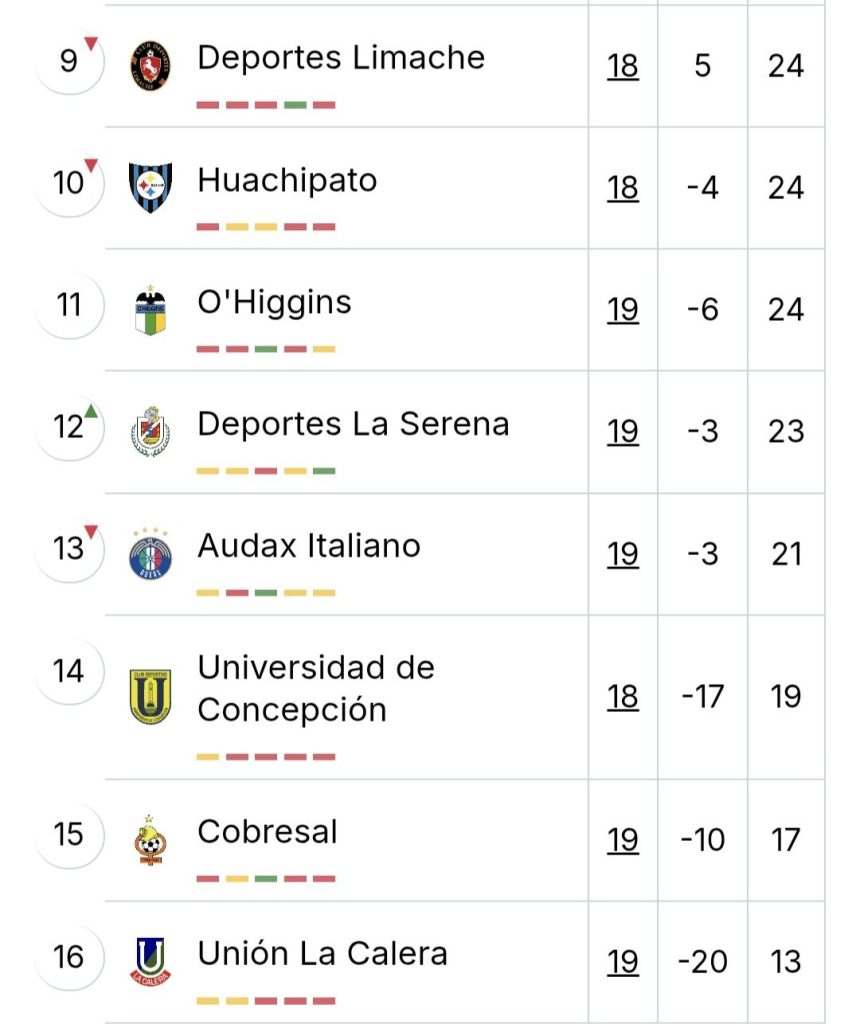Viewport: 860px width, 1024px height.
Task: Select the Deportes La Serena badge
Action: tap(150, 431)
